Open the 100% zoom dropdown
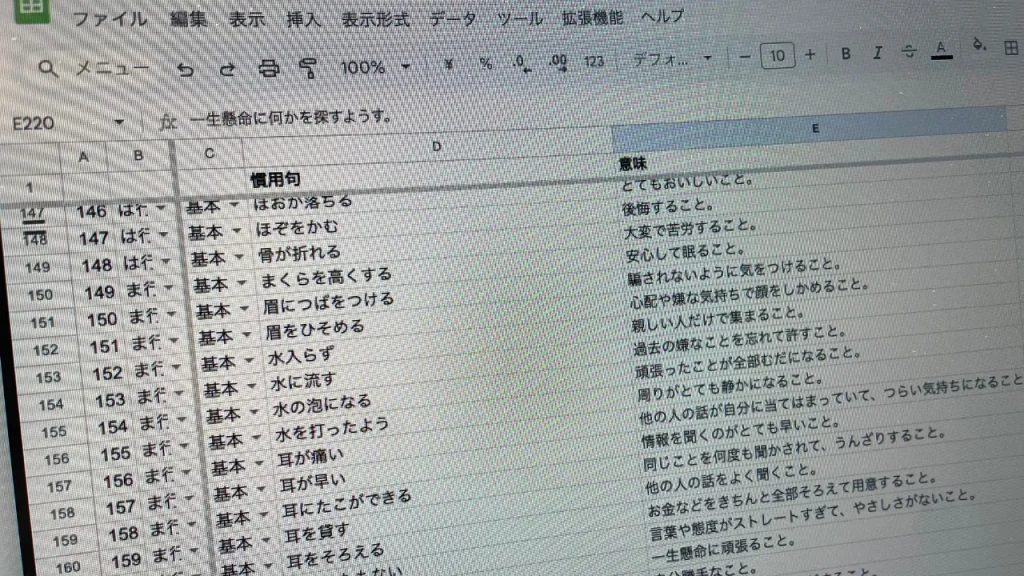Screen dimensions: 1024x576 click(x=375, y=67)
